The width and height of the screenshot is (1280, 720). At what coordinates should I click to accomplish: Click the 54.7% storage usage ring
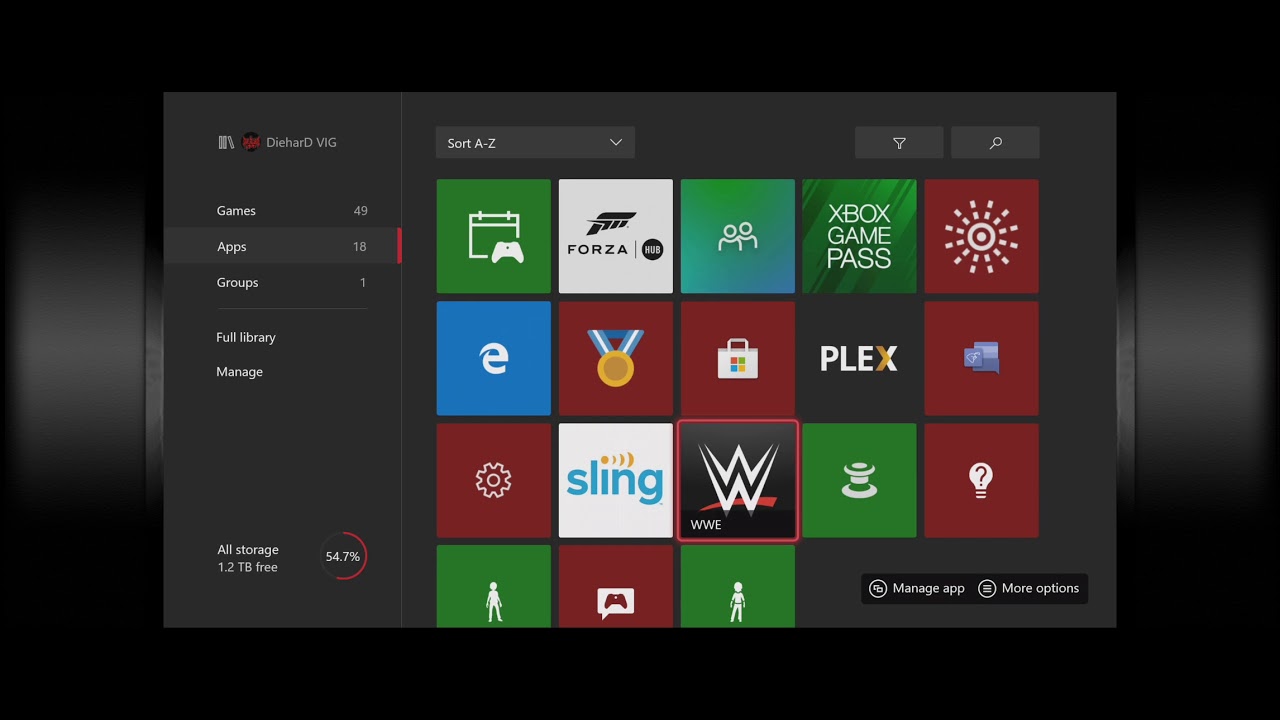(x=343, y=556)
